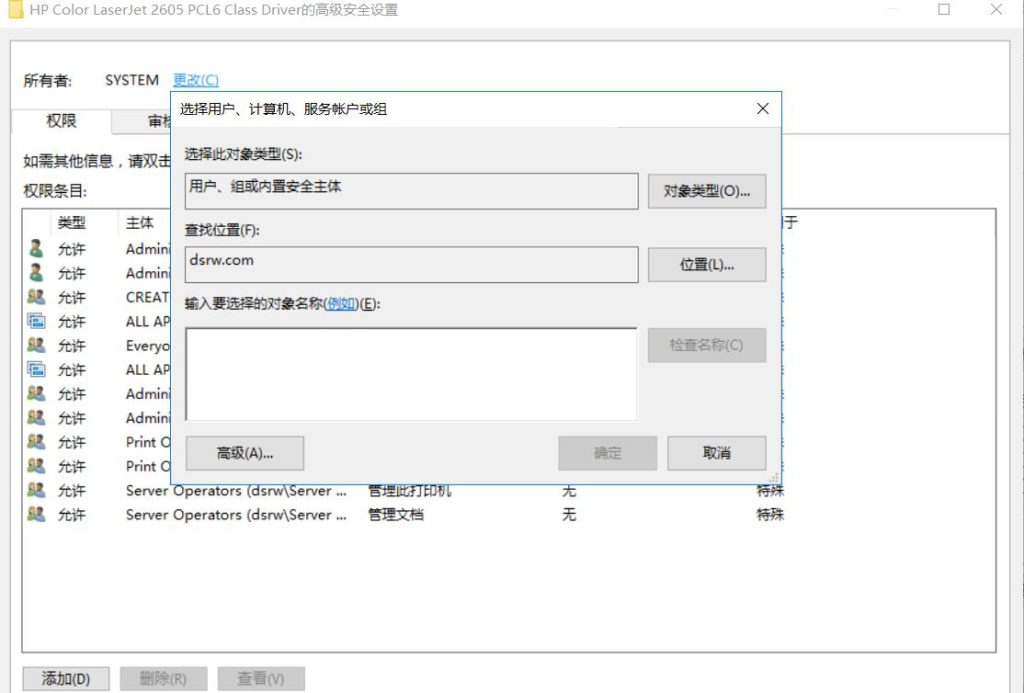Click the greyed 删除(R) button
This screenshot has height=693, width=1024.
point(163,679)
